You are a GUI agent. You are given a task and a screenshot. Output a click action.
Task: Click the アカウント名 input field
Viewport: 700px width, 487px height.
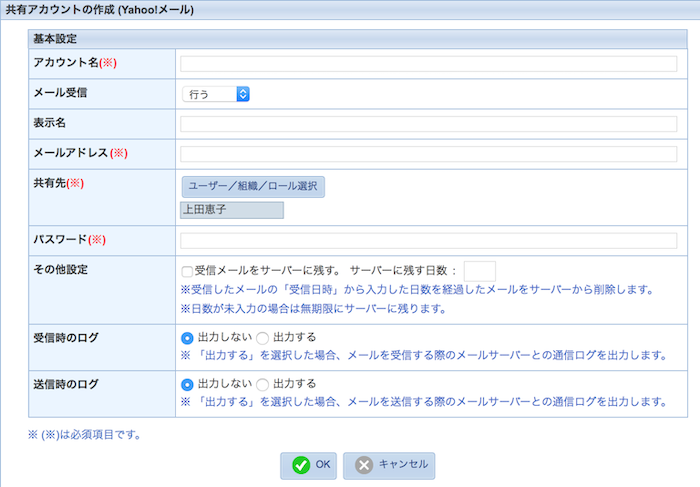point(428,64)
